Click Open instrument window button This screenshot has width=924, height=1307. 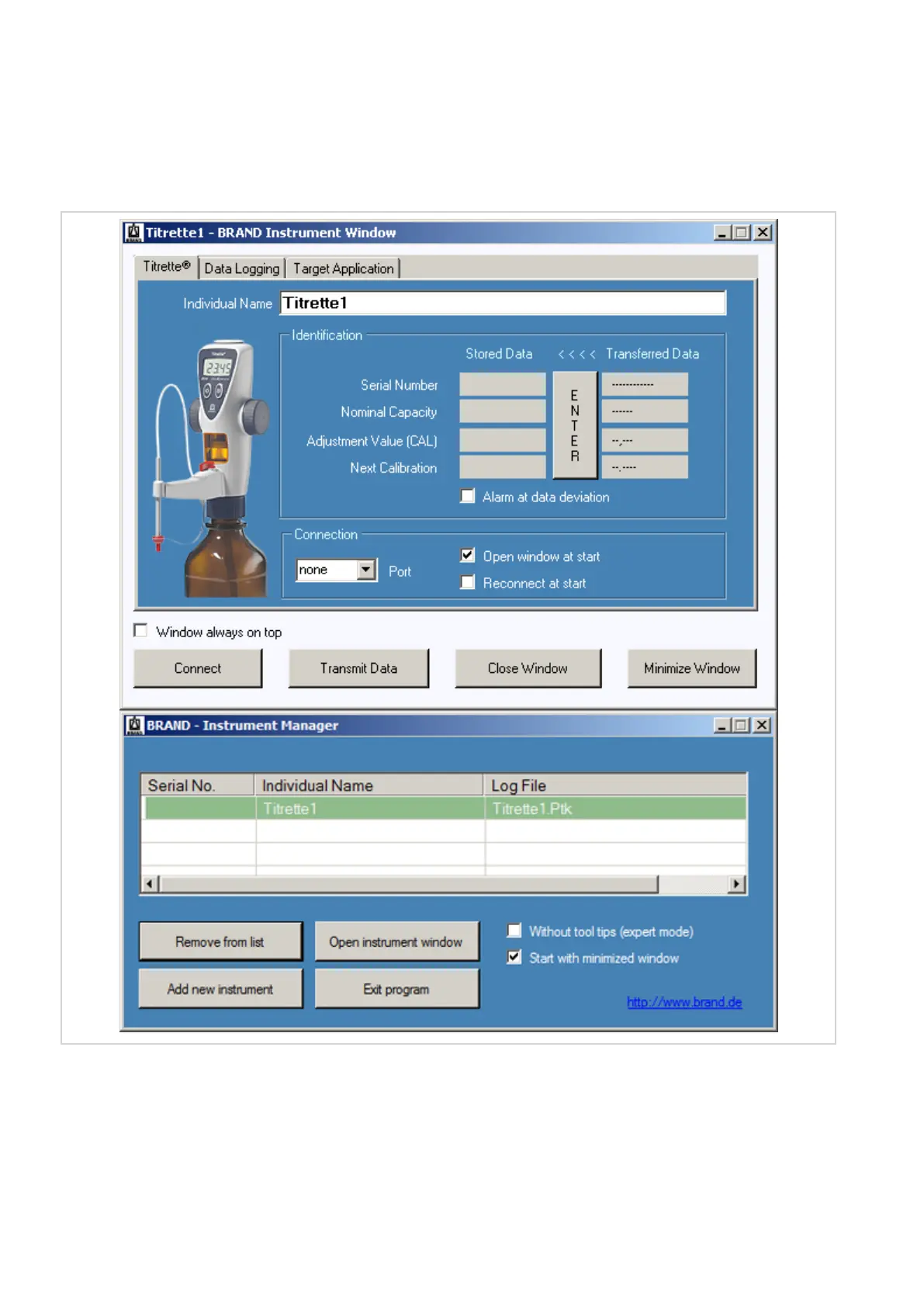pos(396,941)
